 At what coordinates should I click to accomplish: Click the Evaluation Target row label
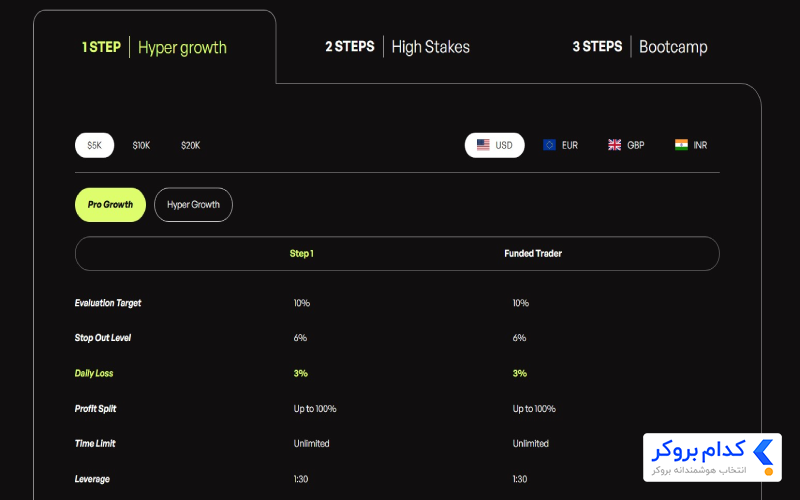tap(108, 303)
